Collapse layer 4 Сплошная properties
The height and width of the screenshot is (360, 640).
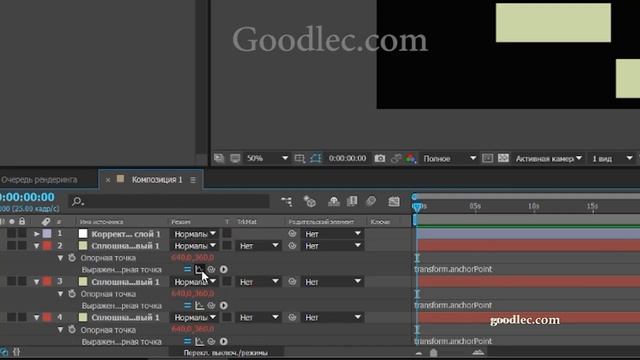37,318
